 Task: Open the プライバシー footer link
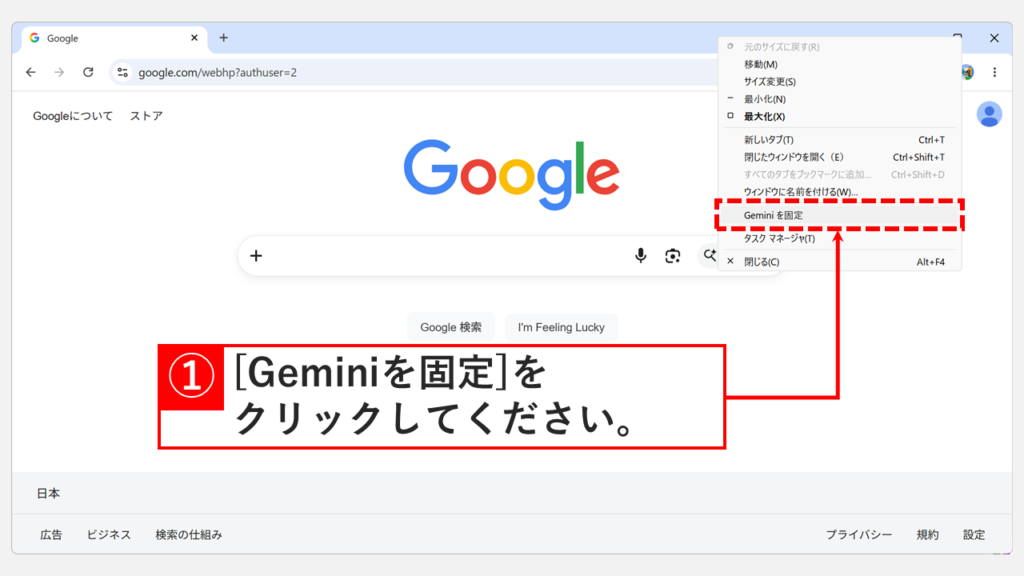coord(859,535)
